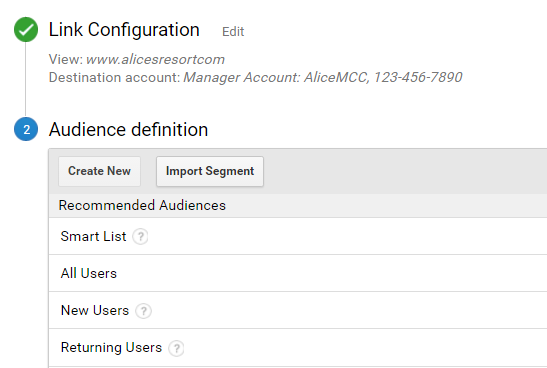
Task: Select the New Users audience
Action: click(x=298, y=310)
